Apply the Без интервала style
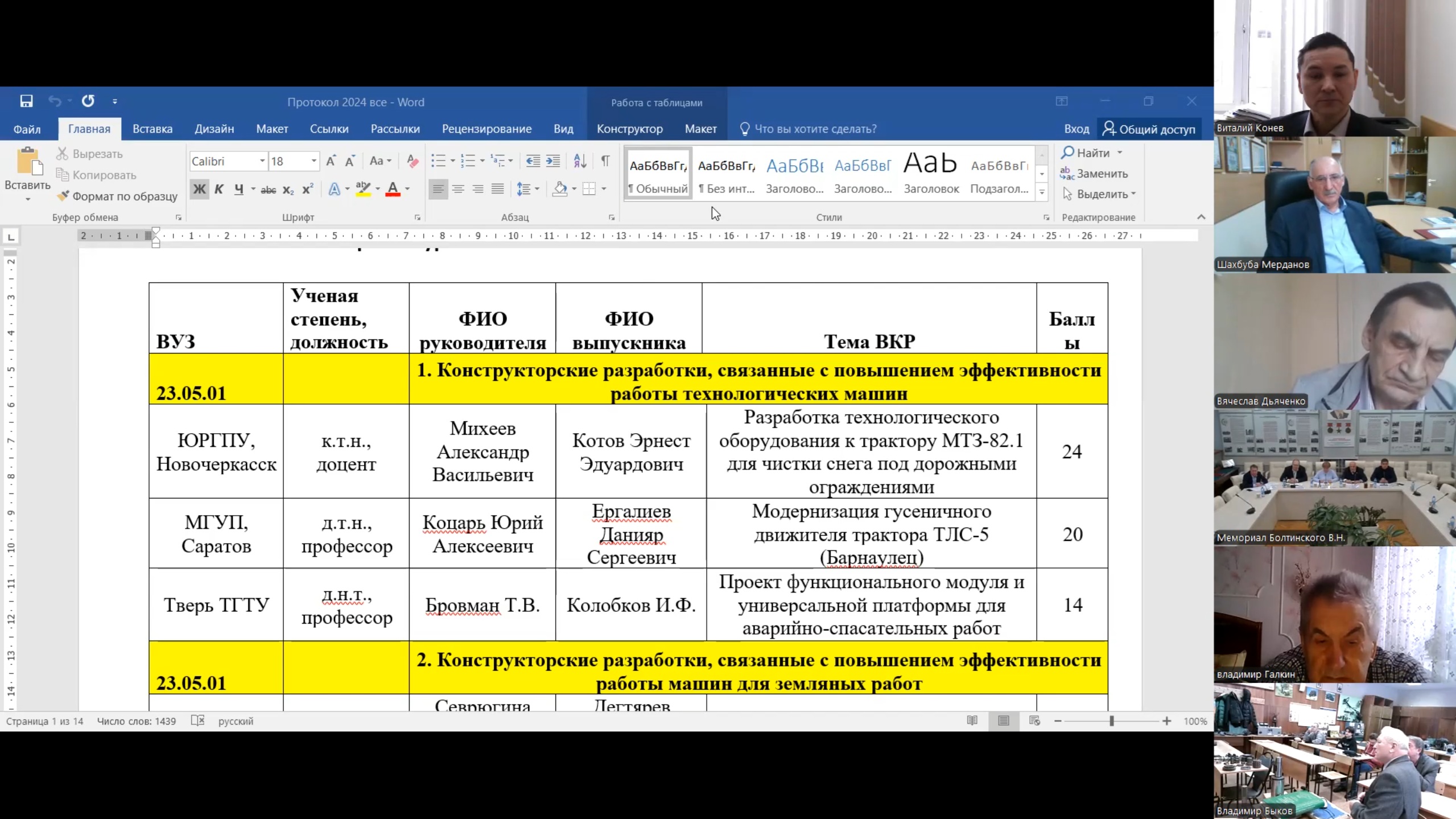Viewport: 1456px width, 819px height. 727,173
